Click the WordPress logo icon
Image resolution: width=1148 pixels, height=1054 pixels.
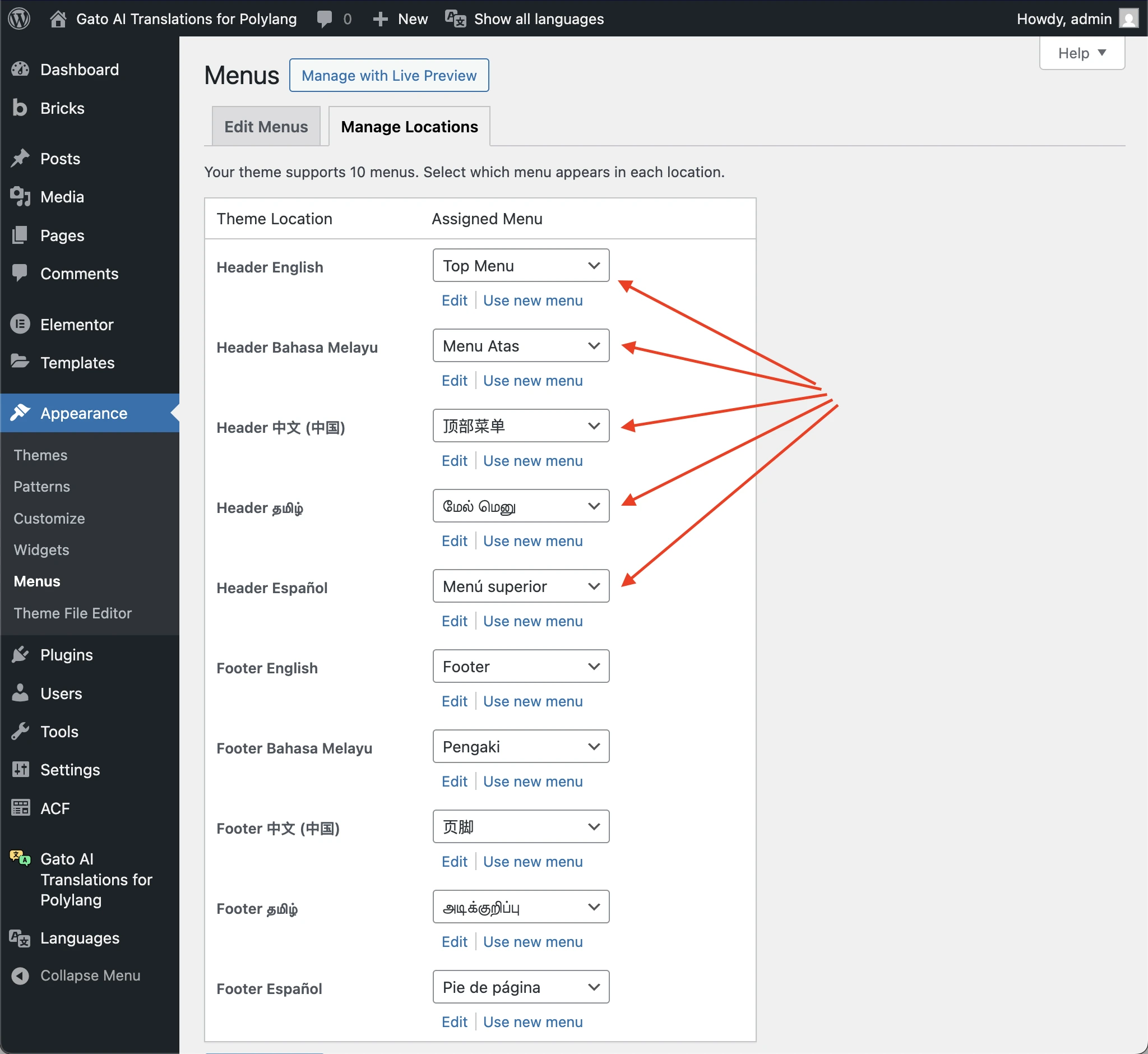(x=20, y=19)
